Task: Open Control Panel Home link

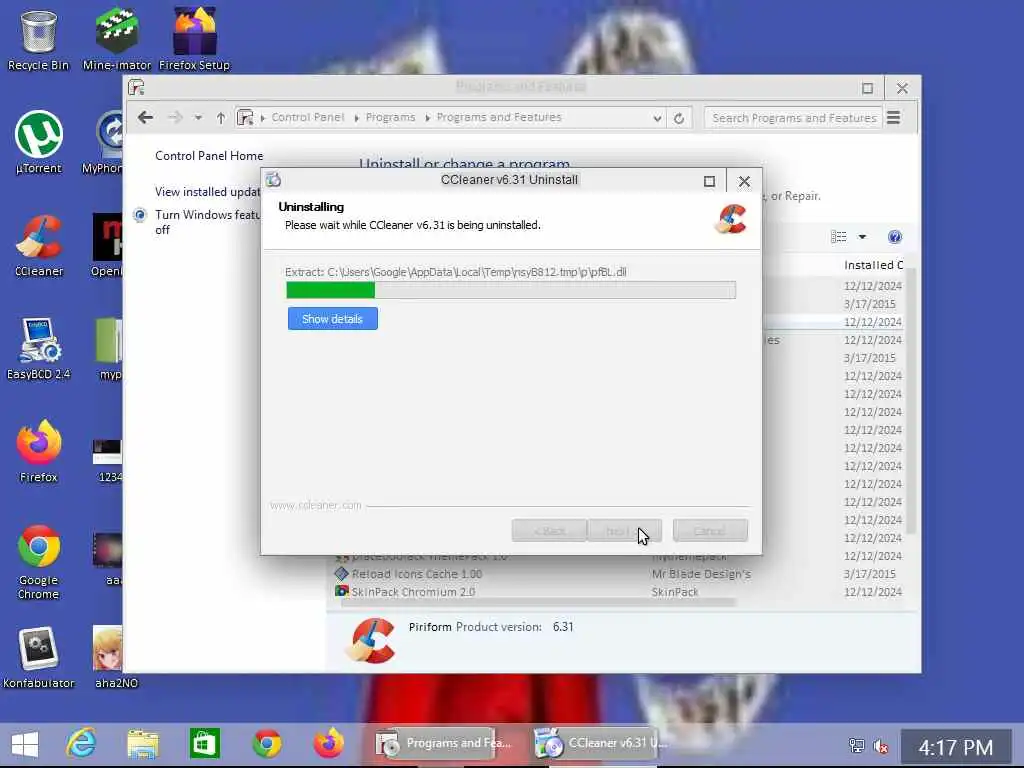Action: coord(209,155)
